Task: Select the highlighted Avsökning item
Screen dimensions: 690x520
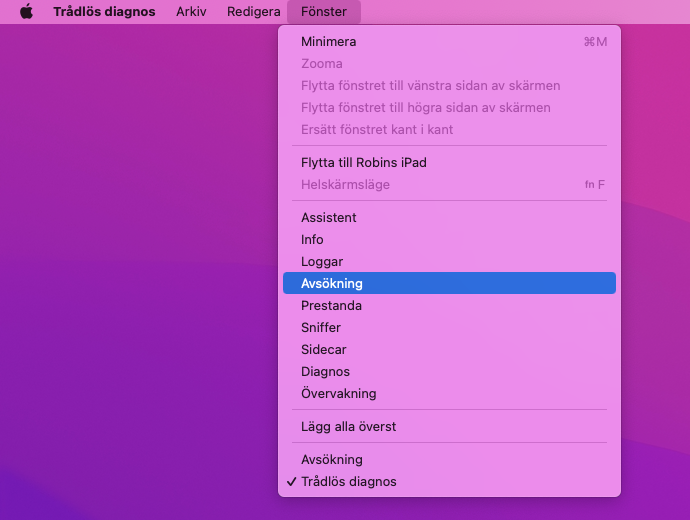Action: [x=331, y=284]
